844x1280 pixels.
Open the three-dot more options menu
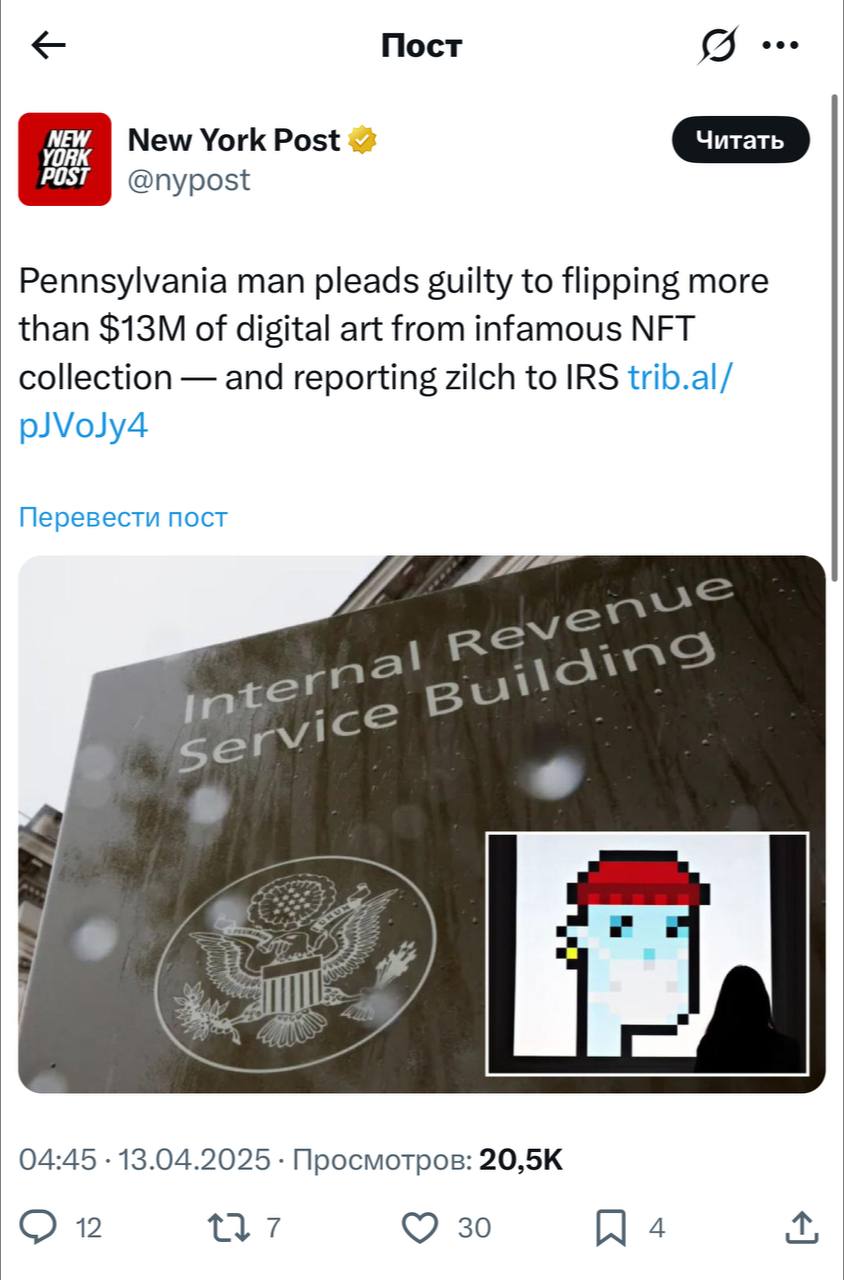point(780,45)
